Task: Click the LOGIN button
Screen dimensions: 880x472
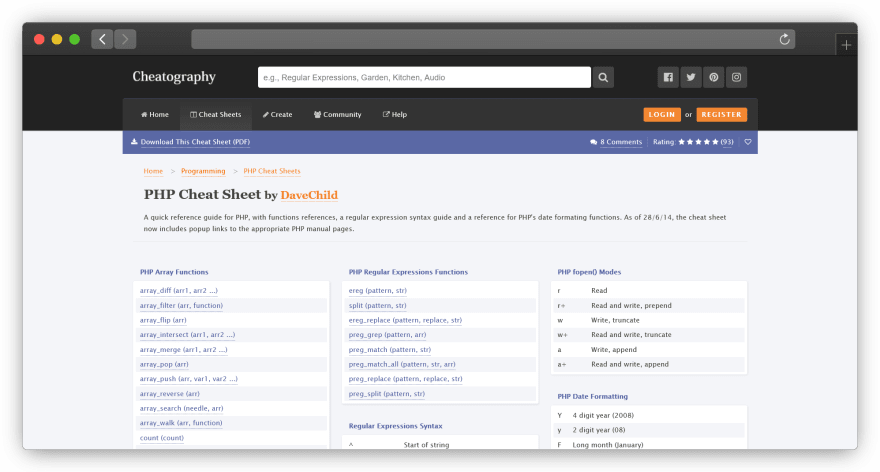Action: coord(662,114)
